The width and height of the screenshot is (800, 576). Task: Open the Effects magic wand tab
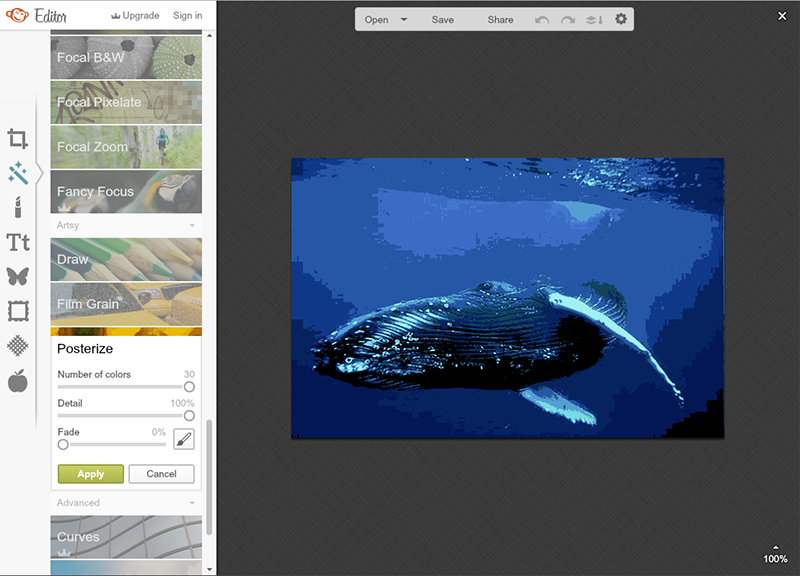(18, 173)
